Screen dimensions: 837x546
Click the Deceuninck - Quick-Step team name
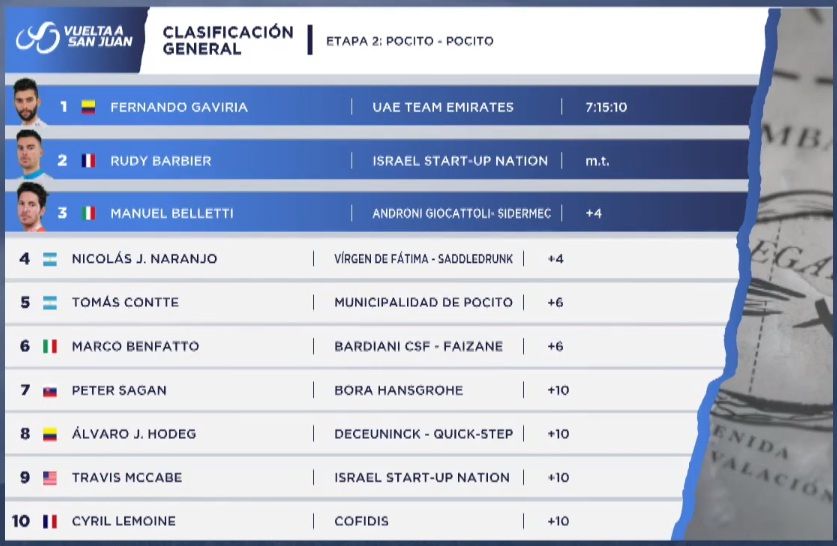(423, 434)
